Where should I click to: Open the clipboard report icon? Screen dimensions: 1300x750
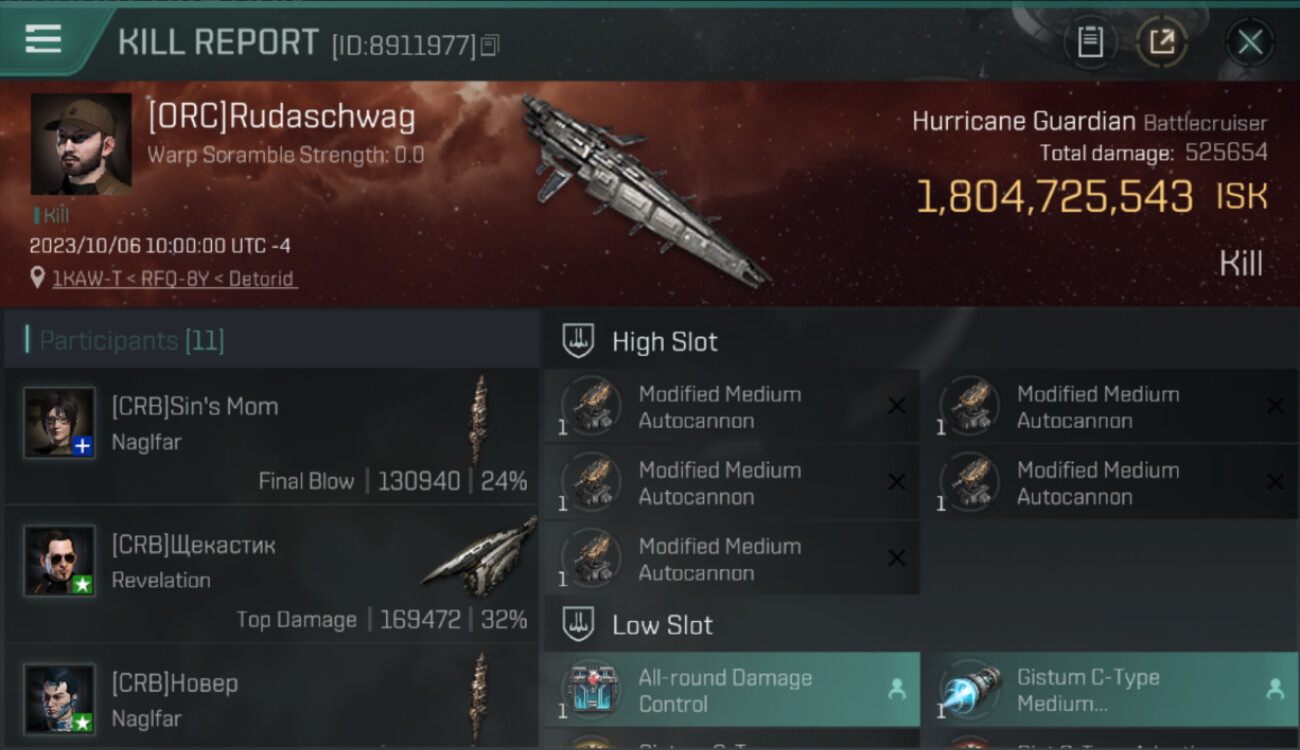coord(1090,43)
